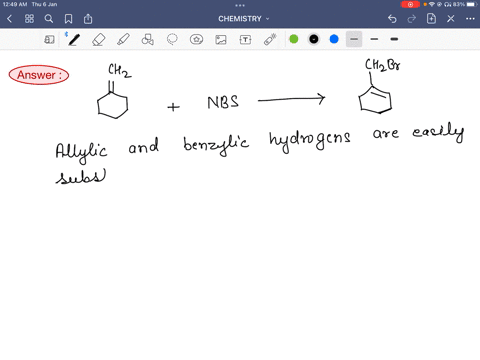Open the share/export menu

(x=88, y=19)
